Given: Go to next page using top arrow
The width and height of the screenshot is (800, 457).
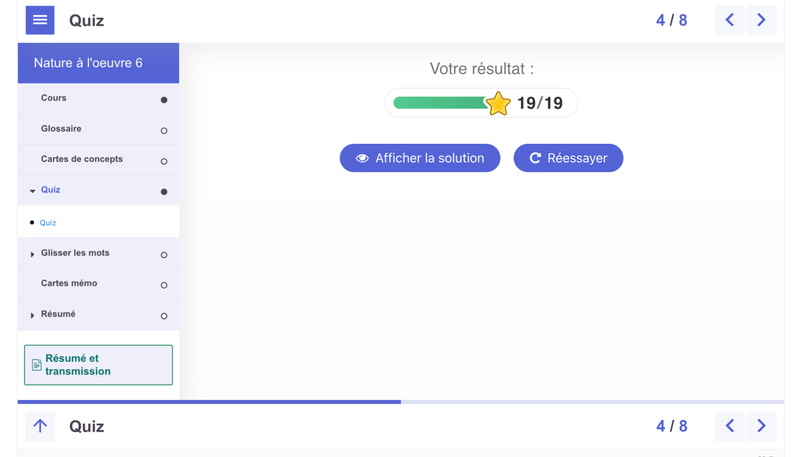Looking at the screenshot, I should coord(761,20).
